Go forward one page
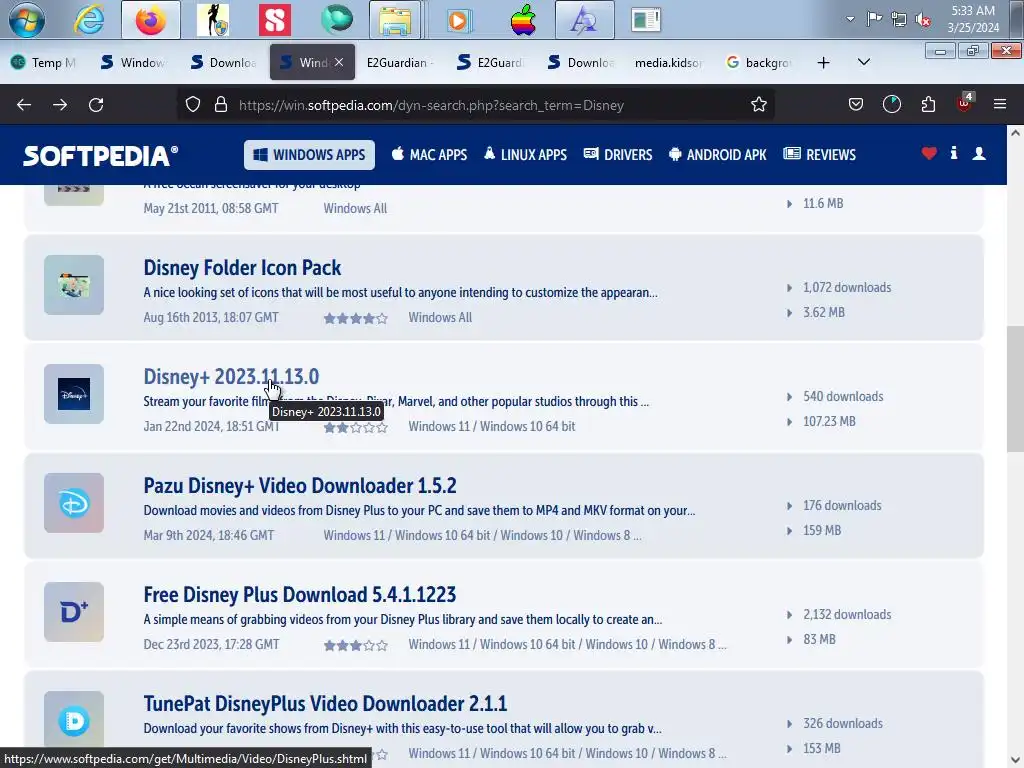The width and height of the screenshot is (1024, 768). (60, 104)
